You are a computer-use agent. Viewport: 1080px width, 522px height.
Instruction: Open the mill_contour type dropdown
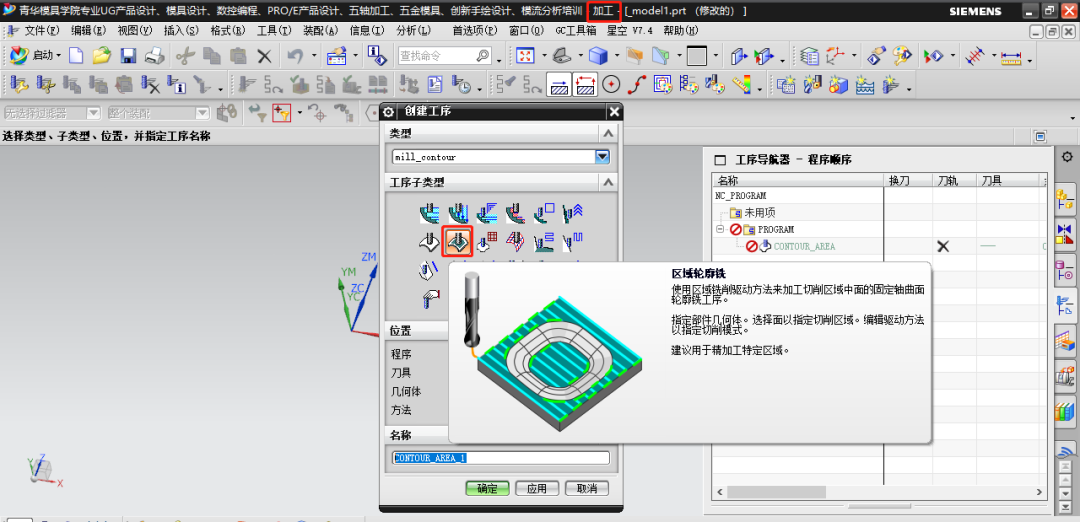602,157
